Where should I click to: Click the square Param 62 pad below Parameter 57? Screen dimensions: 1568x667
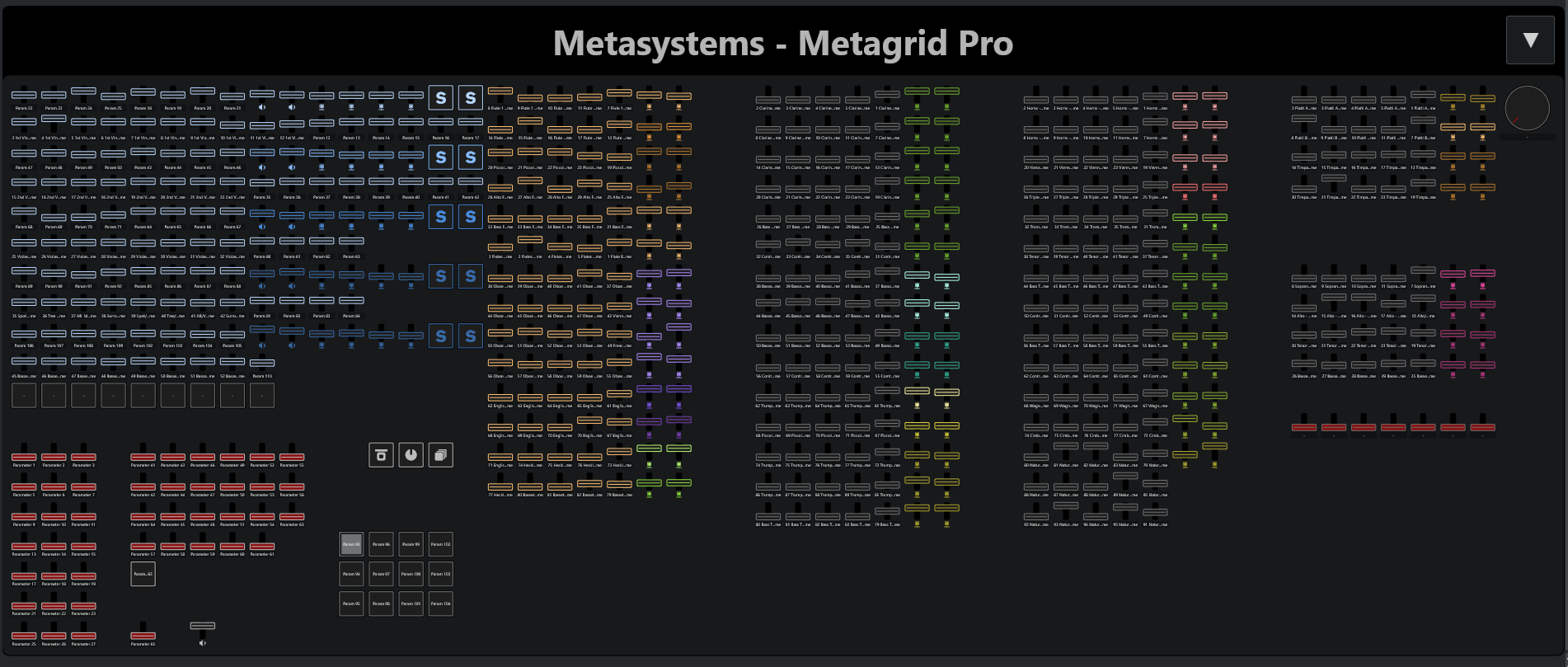pyautogui.click(x=143, y=574)
